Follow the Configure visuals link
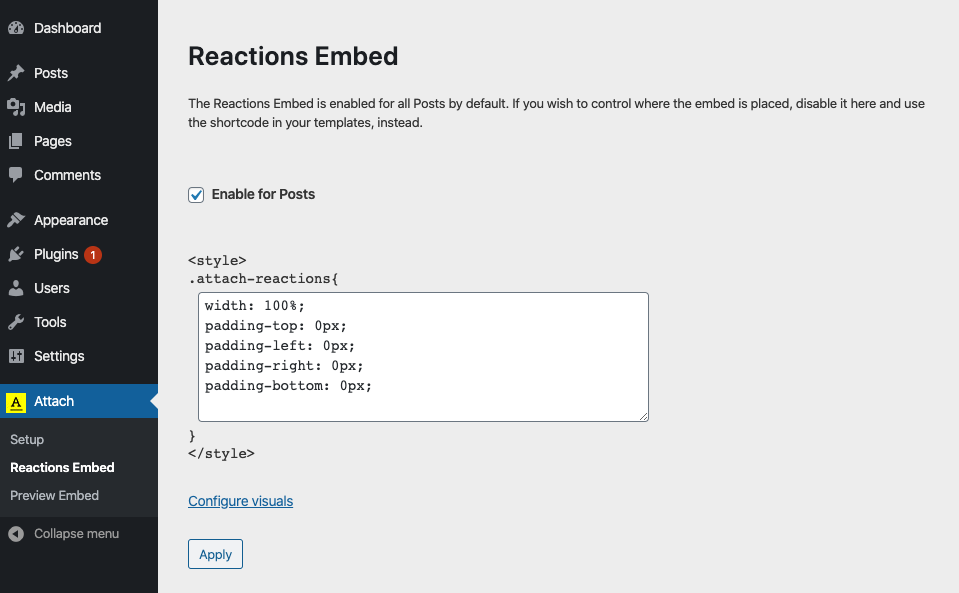The image size is (959, 593). (x=240, y=501)
